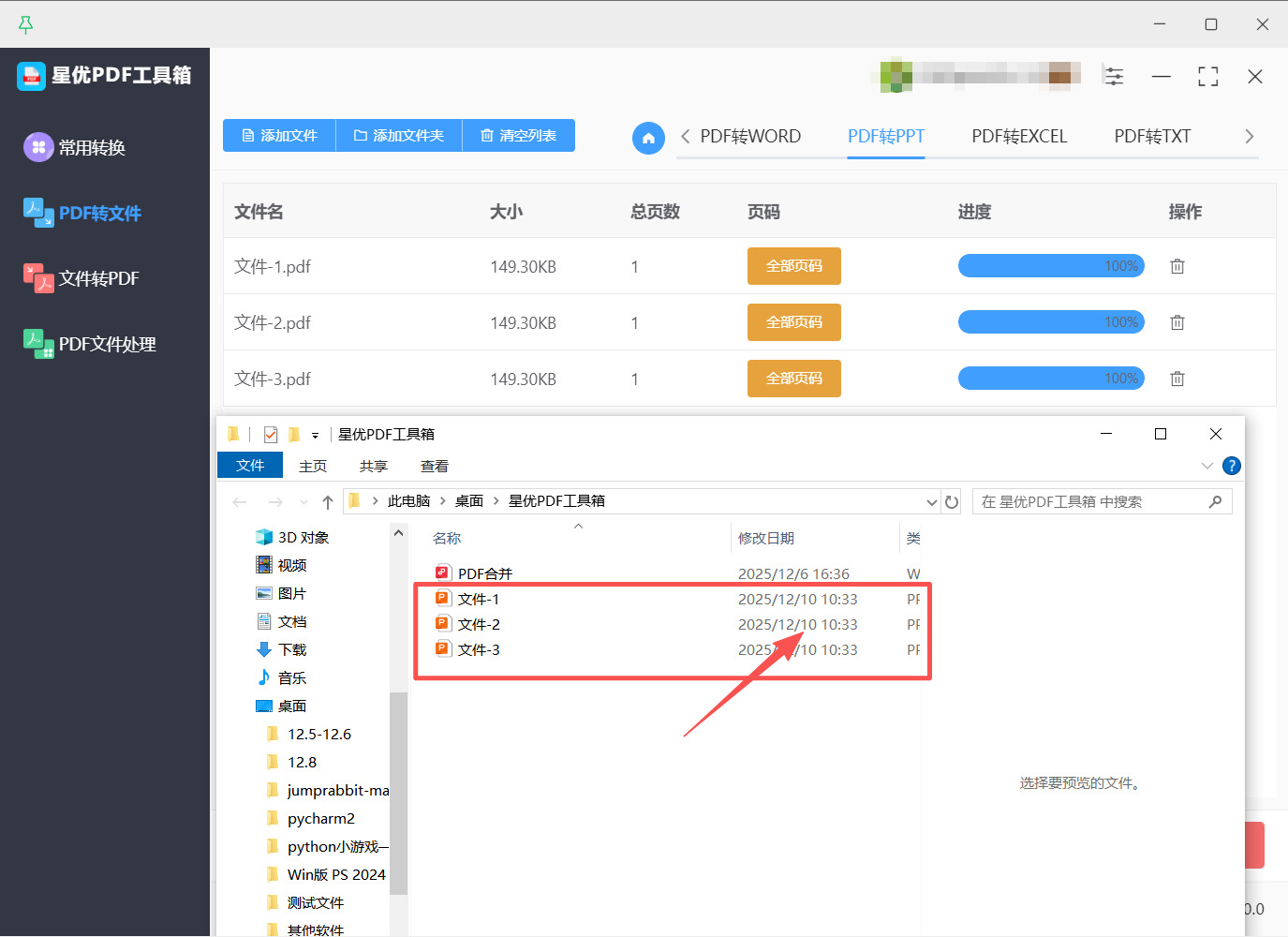Viewport: 1288px width, 937px height.
Task: Click 全部页码 for 文件-2.pdf
Action: pos(794,322)
